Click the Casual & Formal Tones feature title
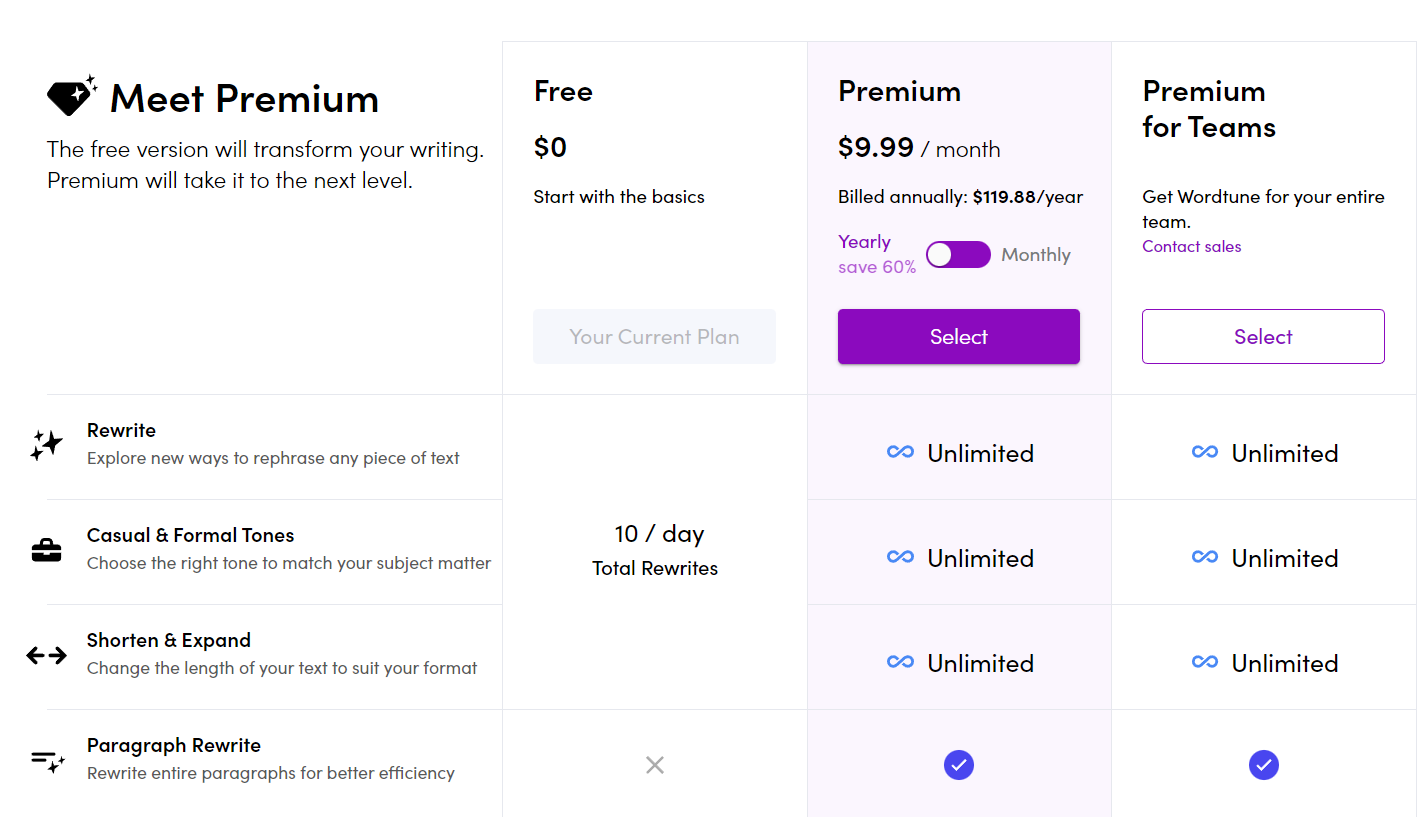The width and height of the screenshot is (1427, 817). 191,535
